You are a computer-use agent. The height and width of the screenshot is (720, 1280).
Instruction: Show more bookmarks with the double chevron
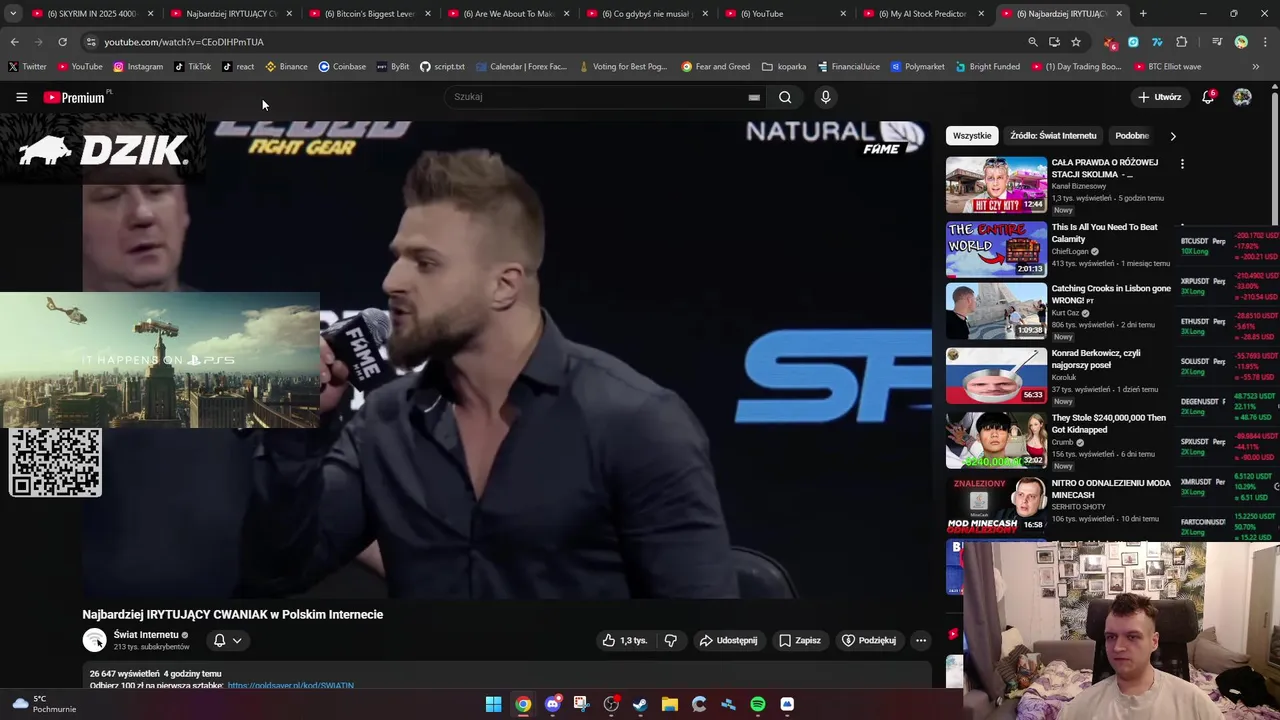coord(1256,66)
